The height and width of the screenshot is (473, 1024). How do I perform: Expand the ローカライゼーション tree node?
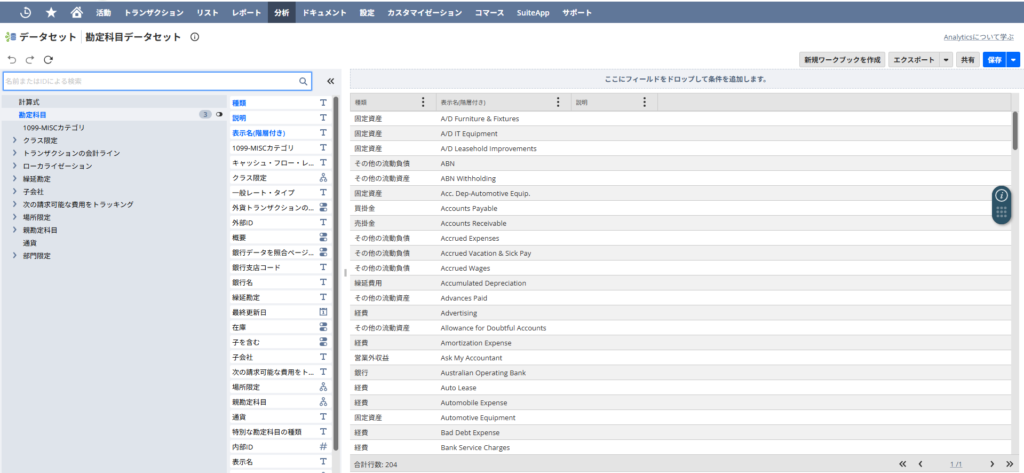click(14, 166)
